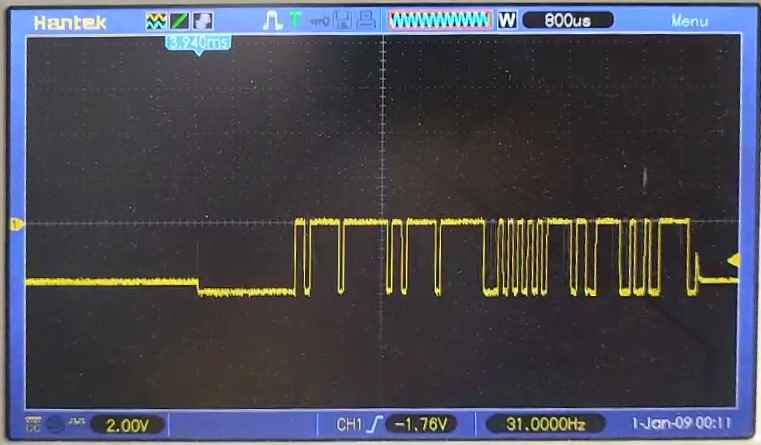Click the rising edge trigger slope icon

pos(373,425)
